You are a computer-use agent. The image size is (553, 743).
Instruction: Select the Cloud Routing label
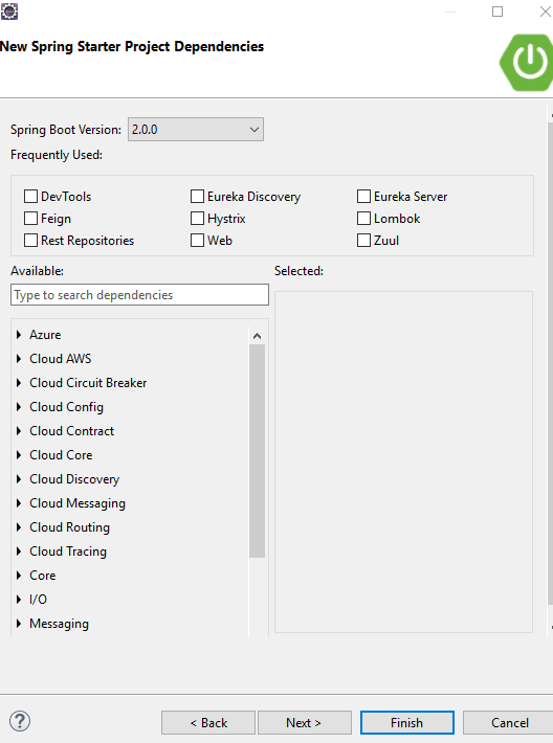point(69,527)
